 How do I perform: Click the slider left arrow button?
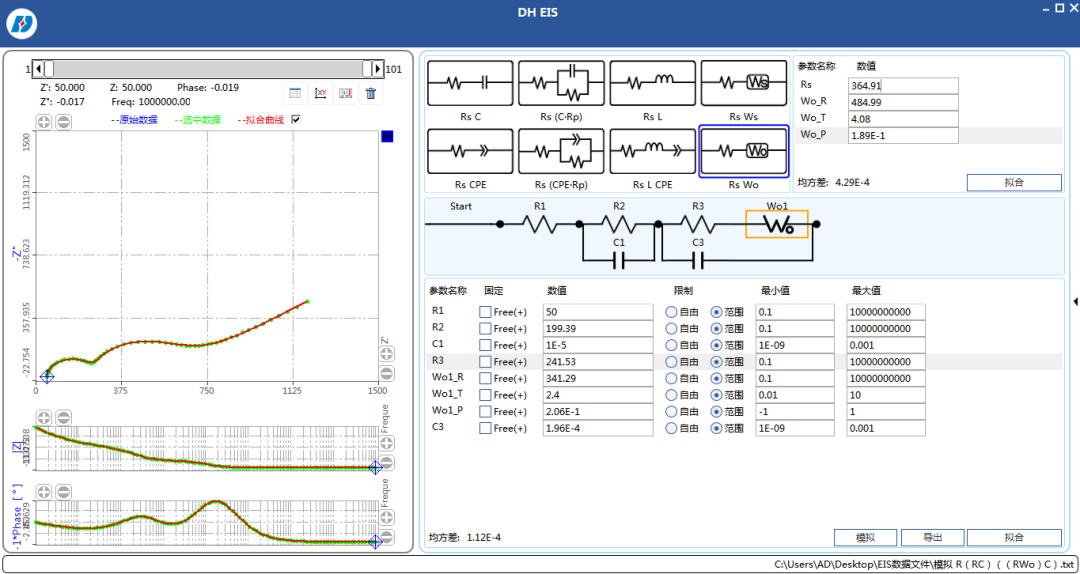(39, 69)
